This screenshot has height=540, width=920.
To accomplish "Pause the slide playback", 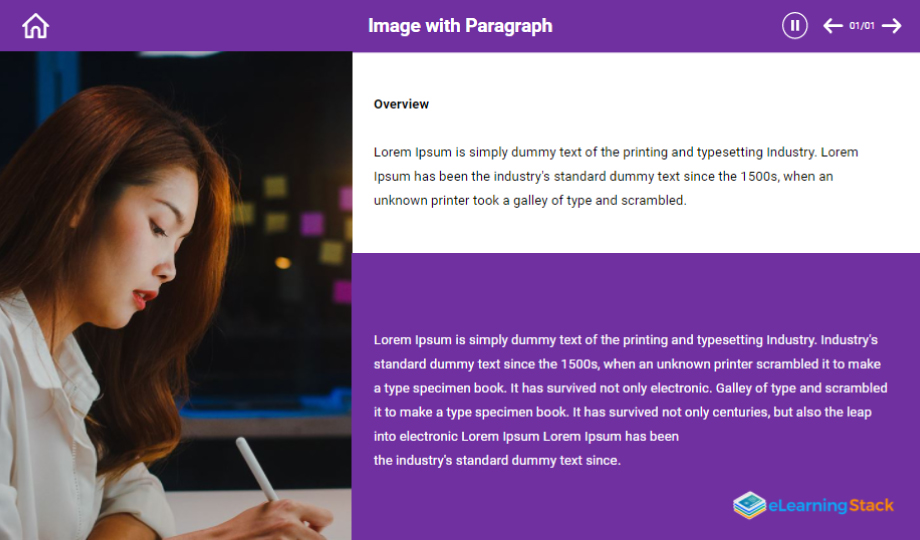I will point(794,26).
